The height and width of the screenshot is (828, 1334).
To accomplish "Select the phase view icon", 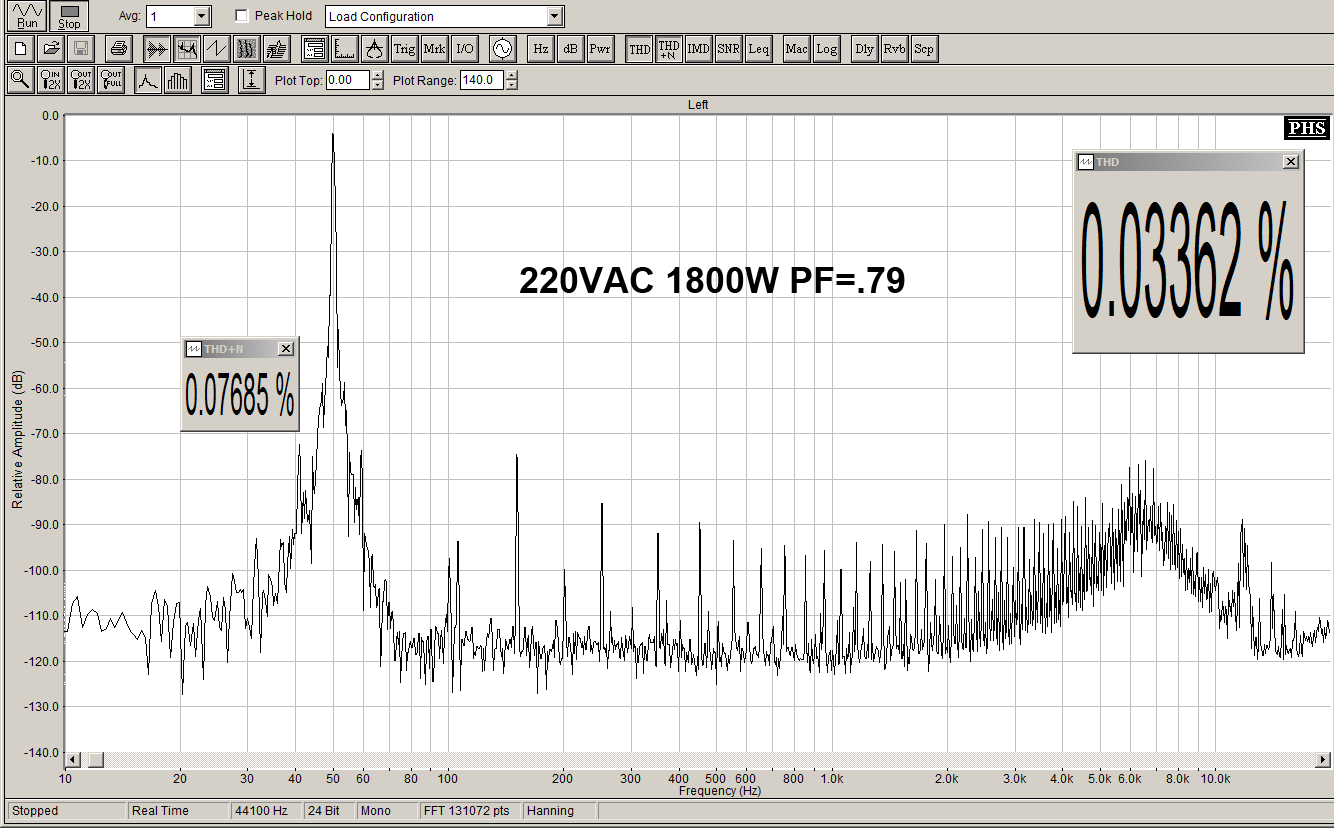I will point(216,48).
